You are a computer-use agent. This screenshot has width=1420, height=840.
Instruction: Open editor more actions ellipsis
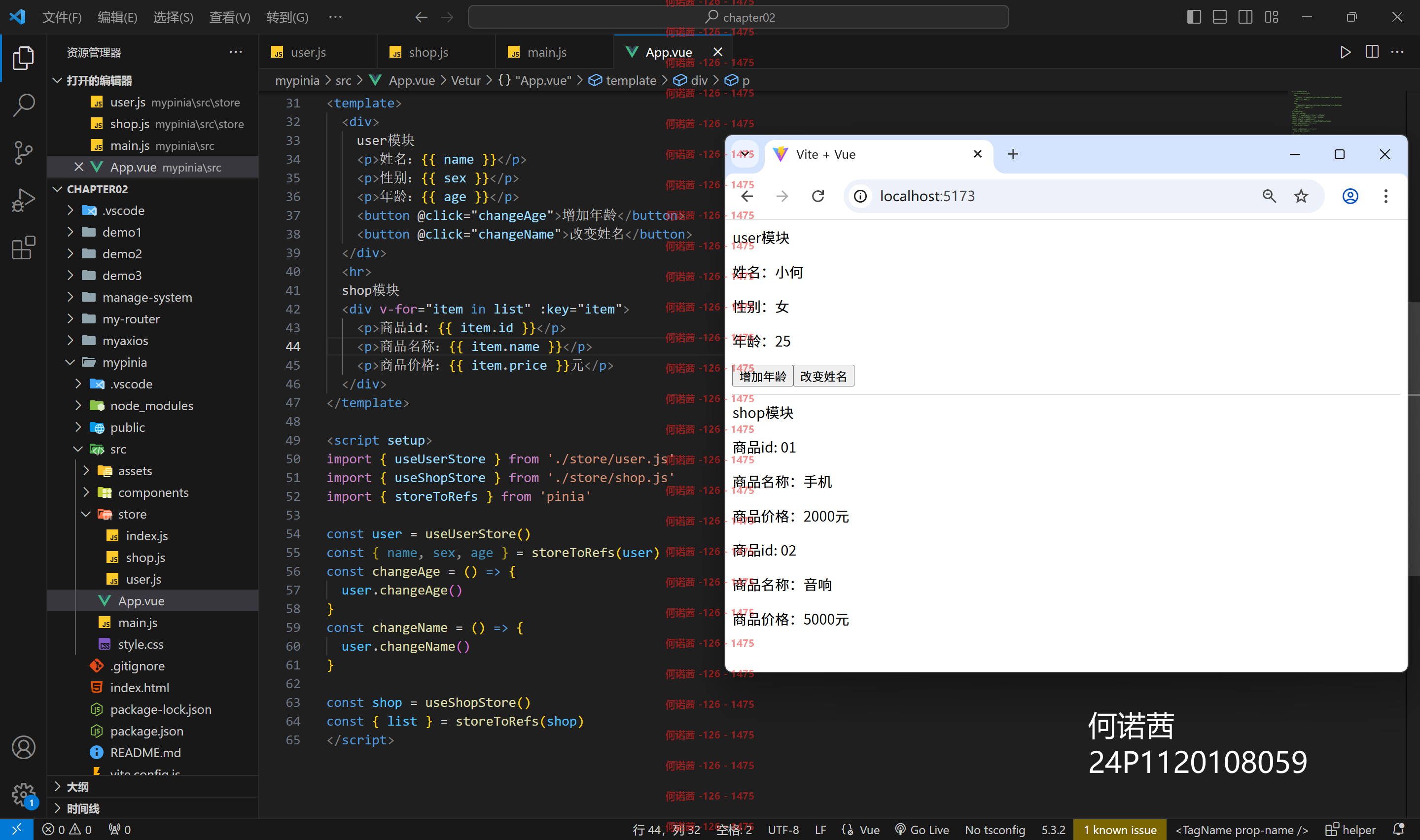click(x=1397, y=52)
